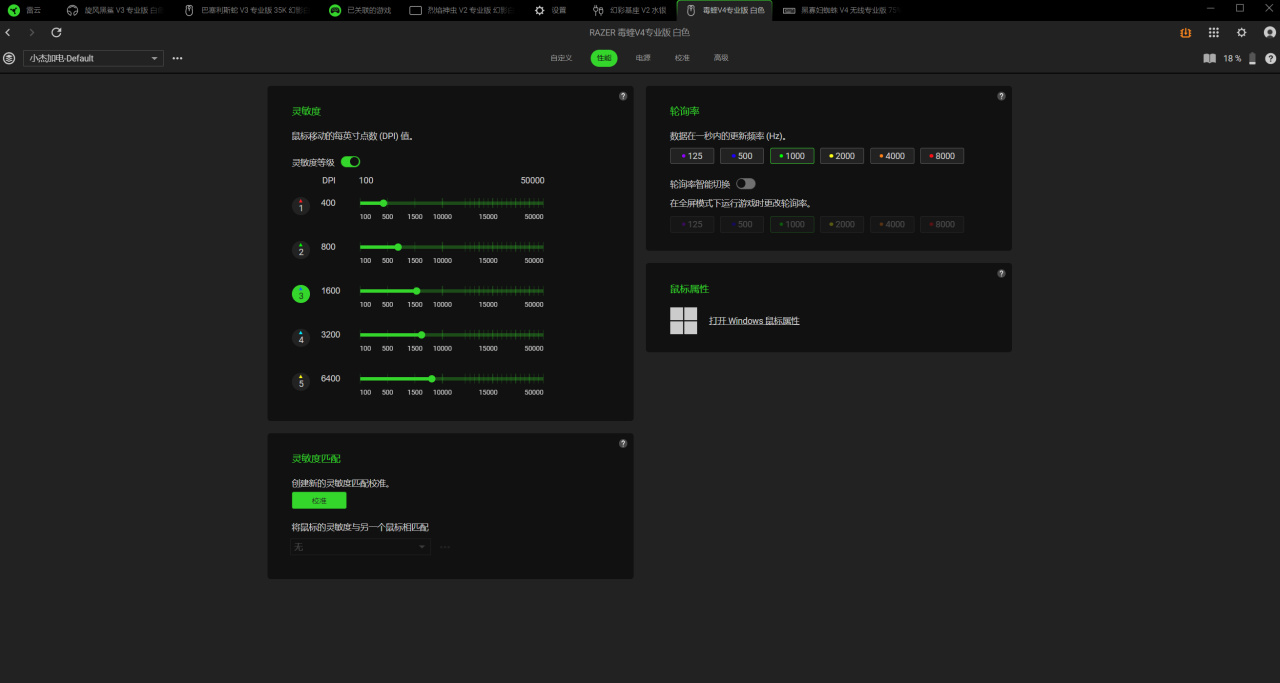The width and height of the screenshot is (1280, 683).
Task: Open the 已关联的游戏 tab
Action: [361, 10]
